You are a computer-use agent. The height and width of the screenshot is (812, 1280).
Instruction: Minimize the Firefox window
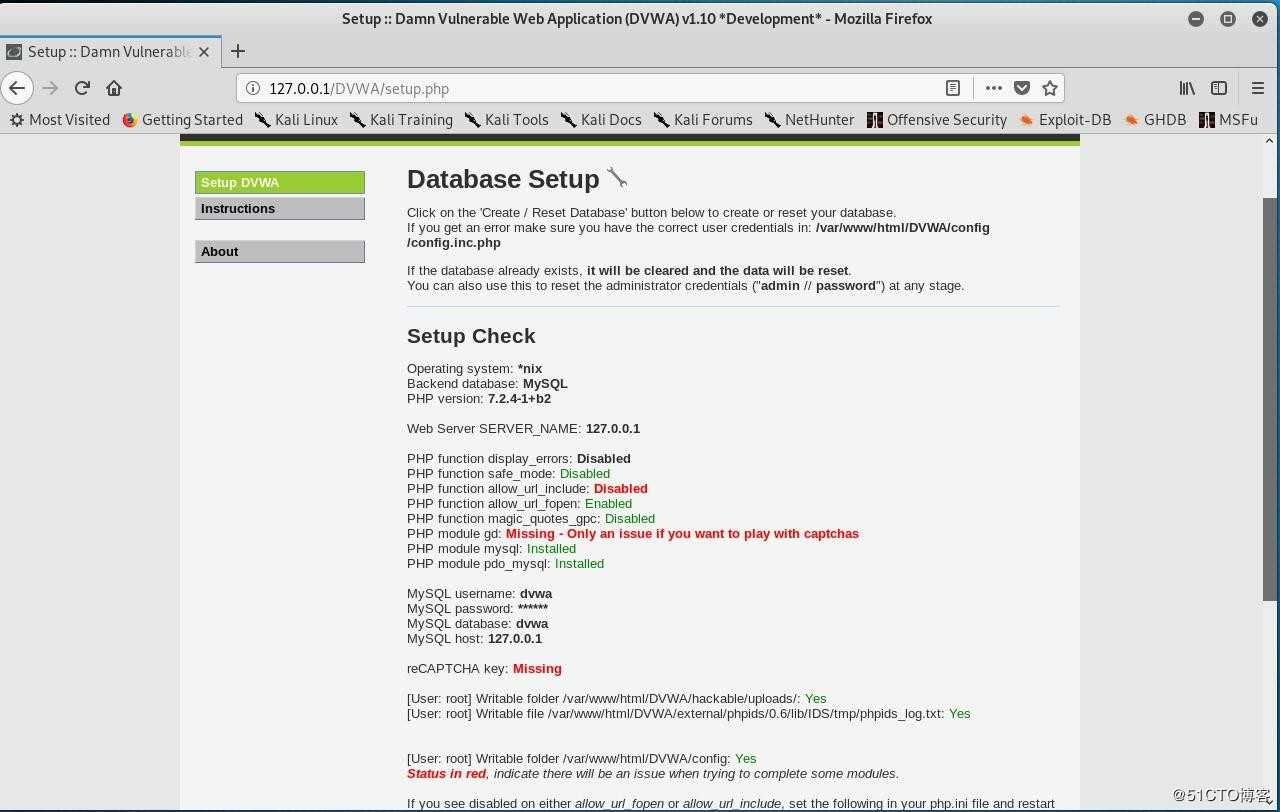point(1196,18)
